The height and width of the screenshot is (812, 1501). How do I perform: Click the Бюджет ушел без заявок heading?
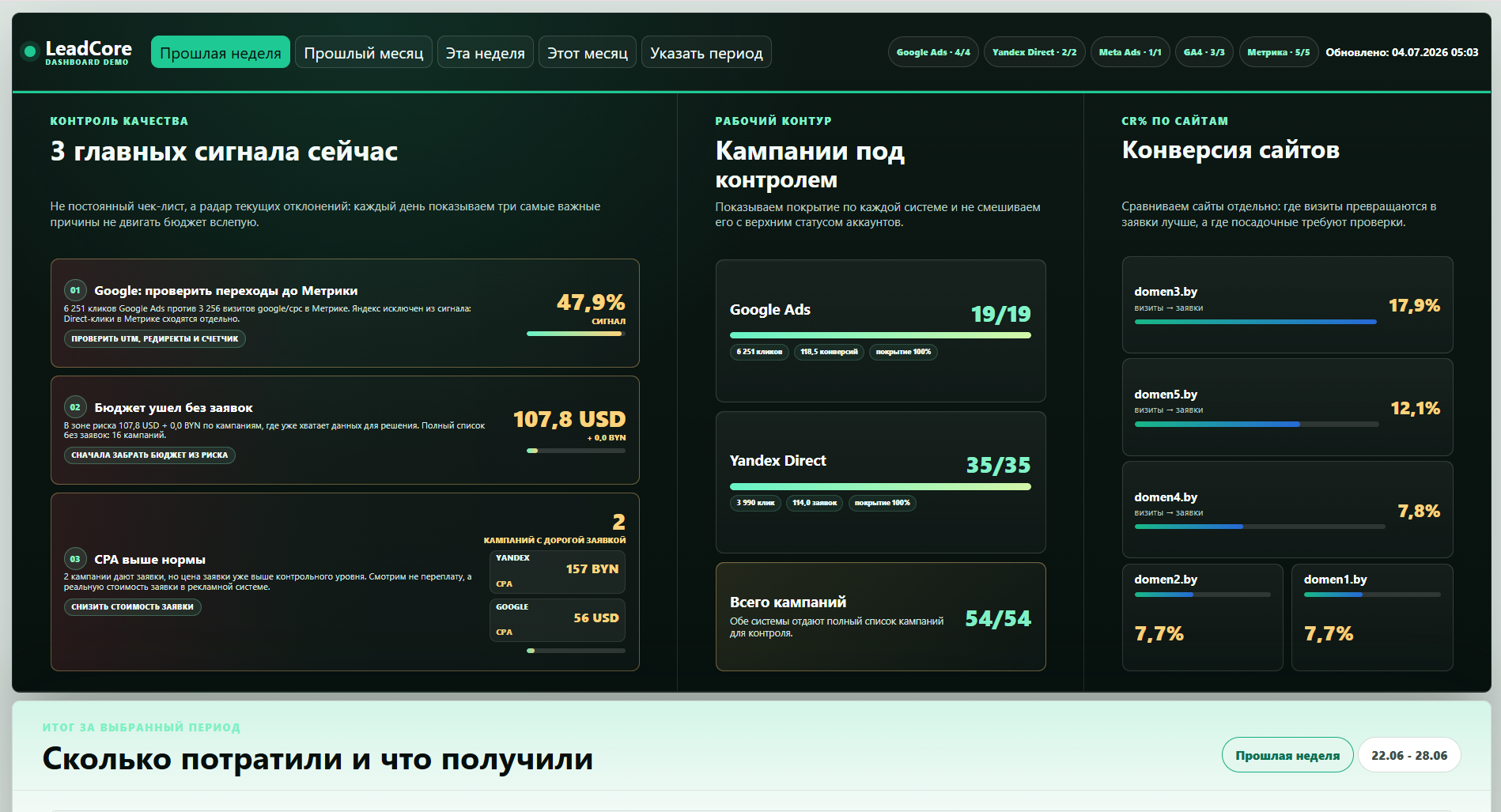point(173,407)
